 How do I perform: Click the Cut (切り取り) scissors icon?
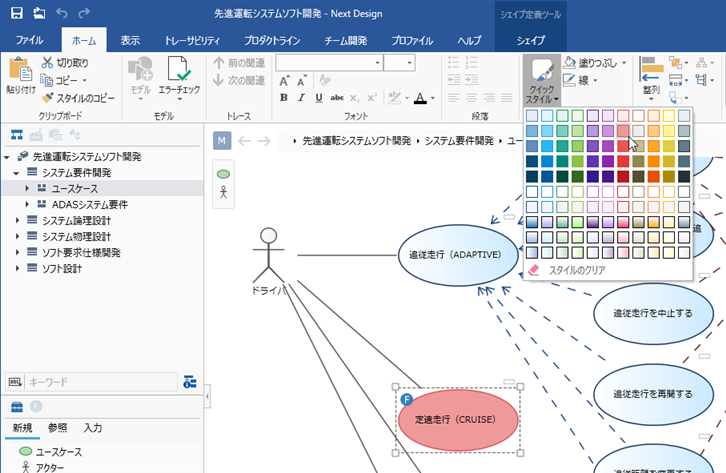click(x=48, y=63)
